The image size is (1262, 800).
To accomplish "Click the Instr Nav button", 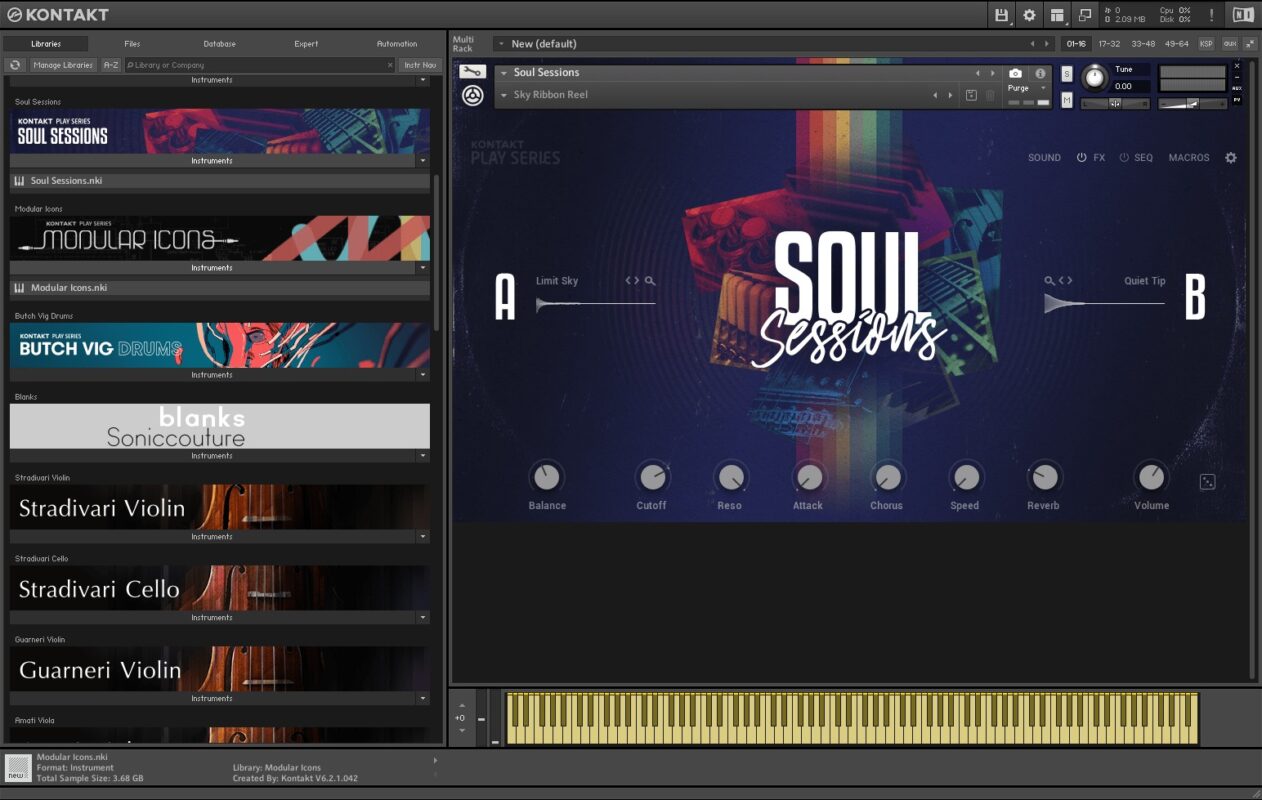I will coord(420,65).
